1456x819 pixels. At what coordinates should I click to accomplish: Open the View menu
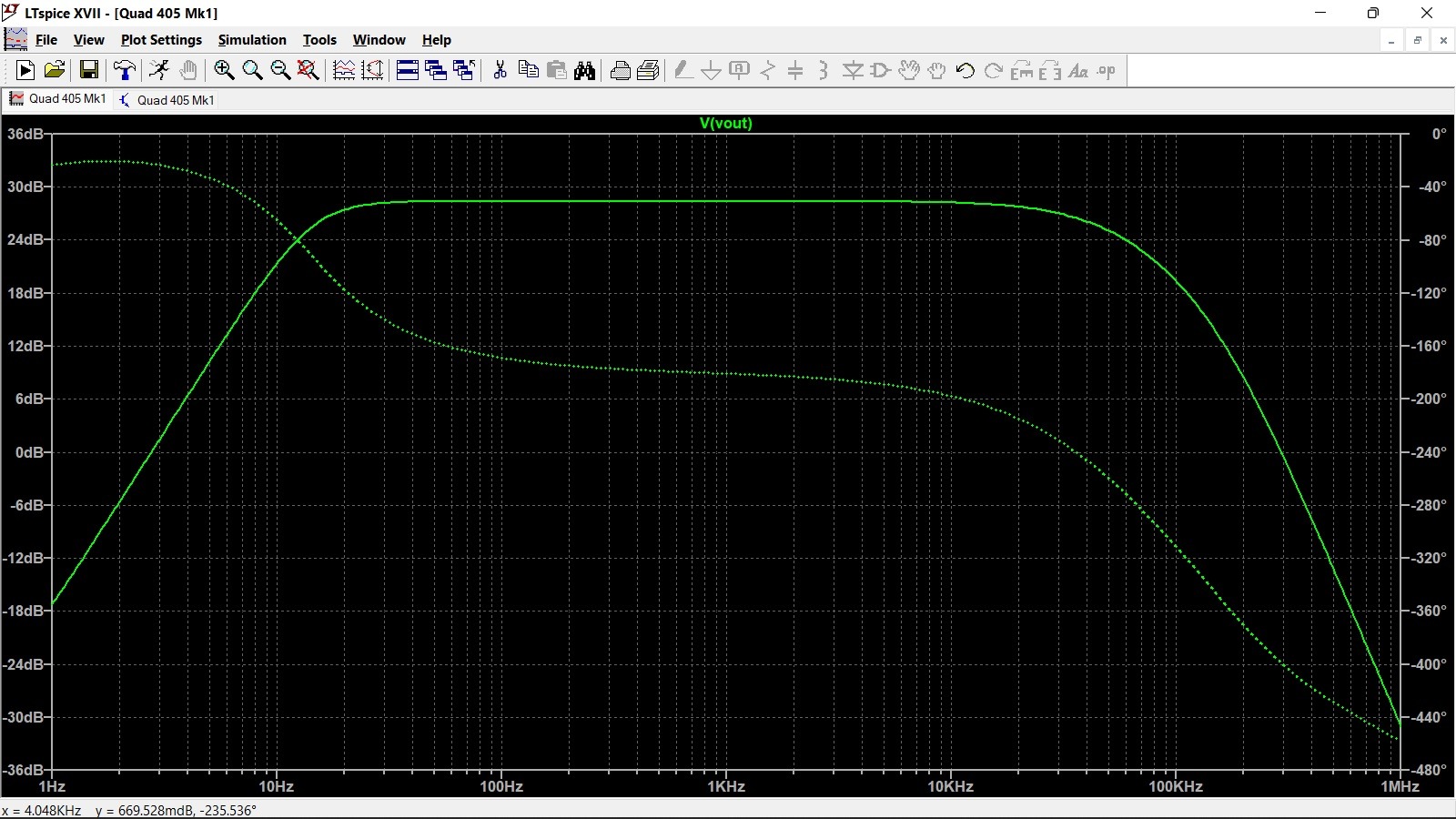click(x=88, y=40)
